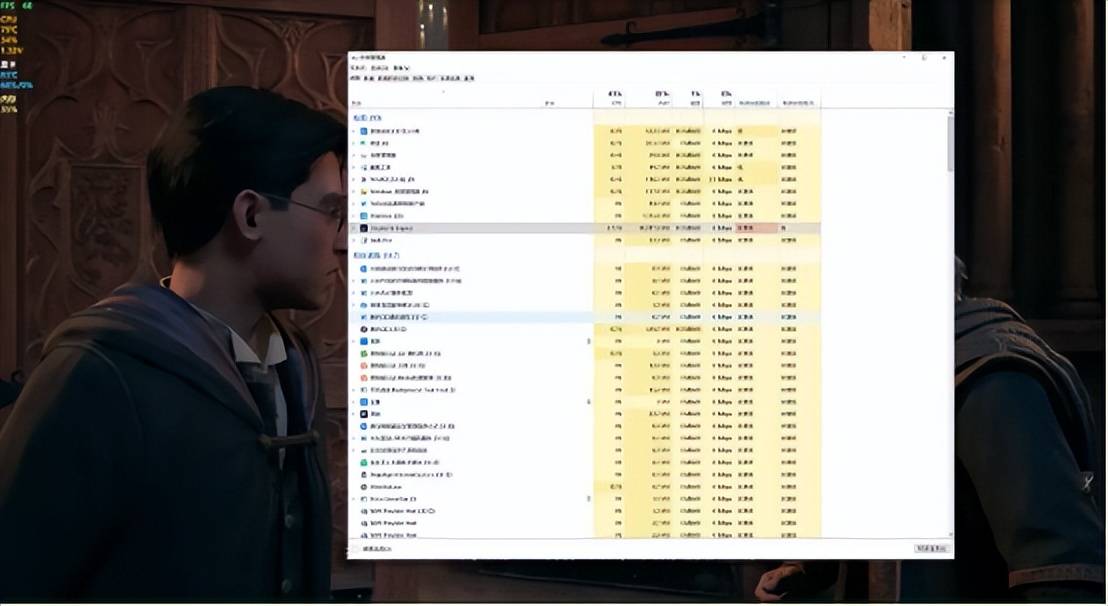The width and height of the screenshot is (1108, 606).
Task: Select the Xbox Game Bar process name
Action: pos(393,499)
